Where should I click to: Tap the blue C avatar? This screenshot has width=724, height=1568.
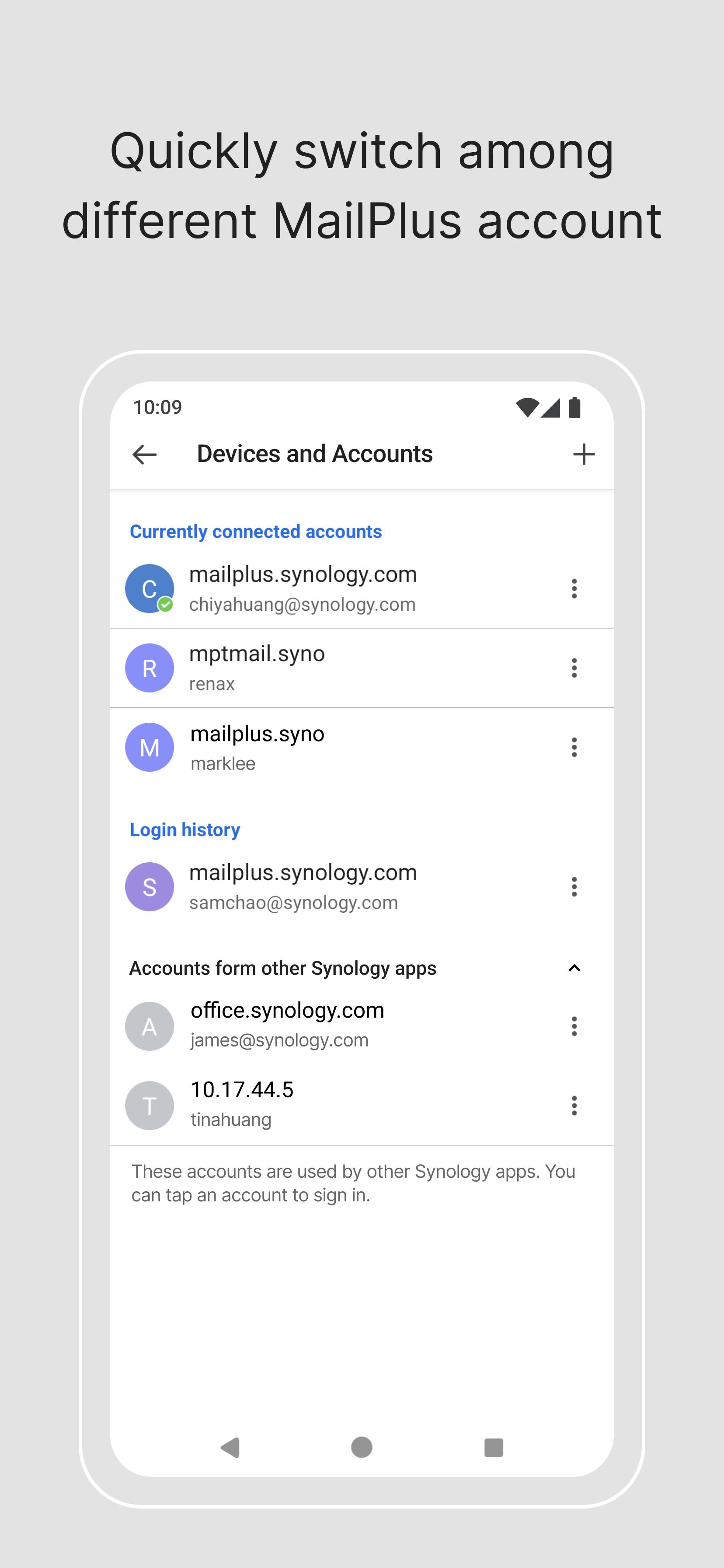150,588
